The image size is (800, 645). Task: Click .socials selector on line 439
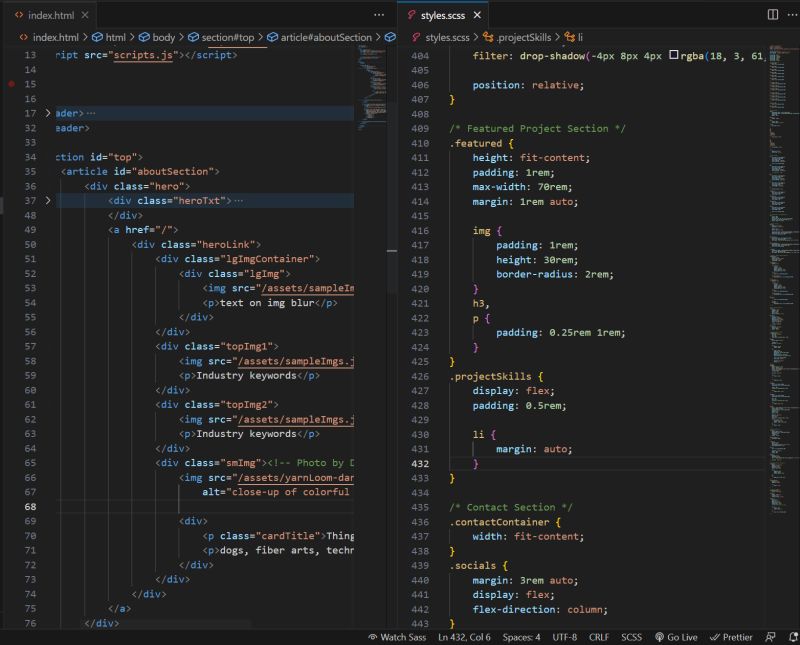472,566
